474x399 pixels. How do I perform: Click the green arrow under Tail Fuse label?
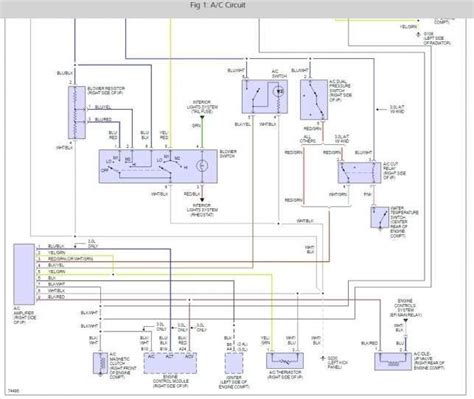click(202, 117)
